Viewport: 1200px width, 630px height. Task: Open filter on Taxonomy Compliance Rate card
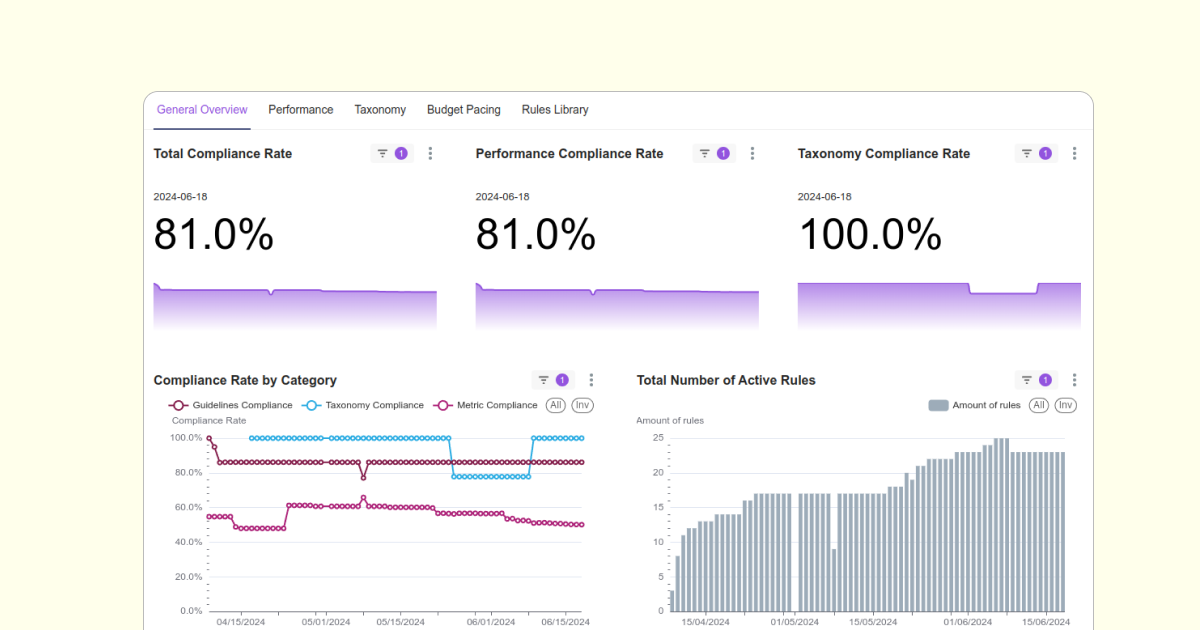click(1035, 154)
